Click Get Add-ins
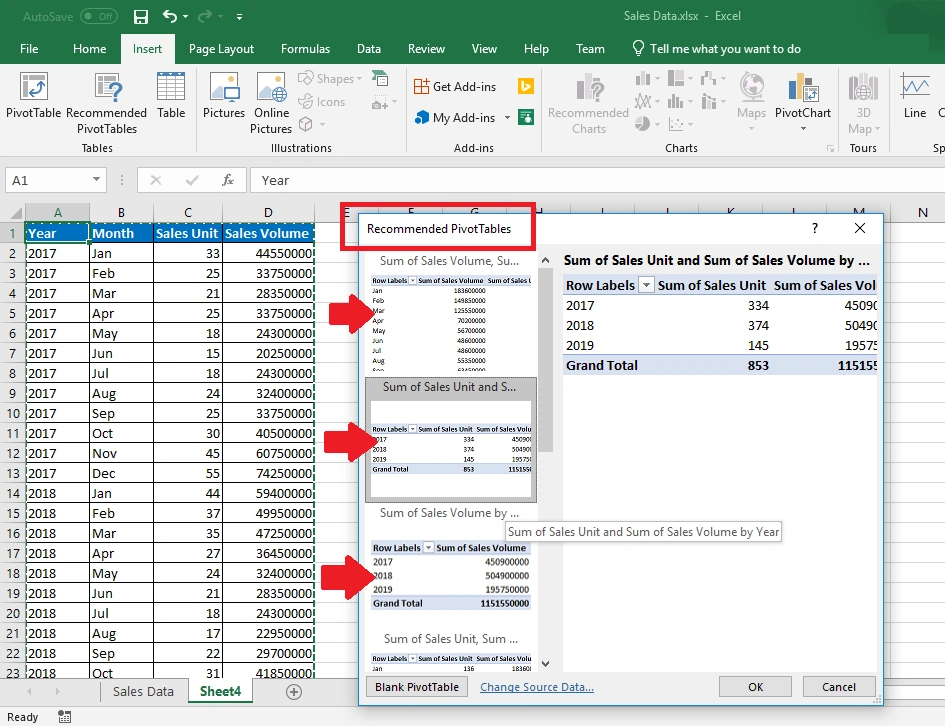The width and height of the screenshot is (945, 726). point(455,87)
